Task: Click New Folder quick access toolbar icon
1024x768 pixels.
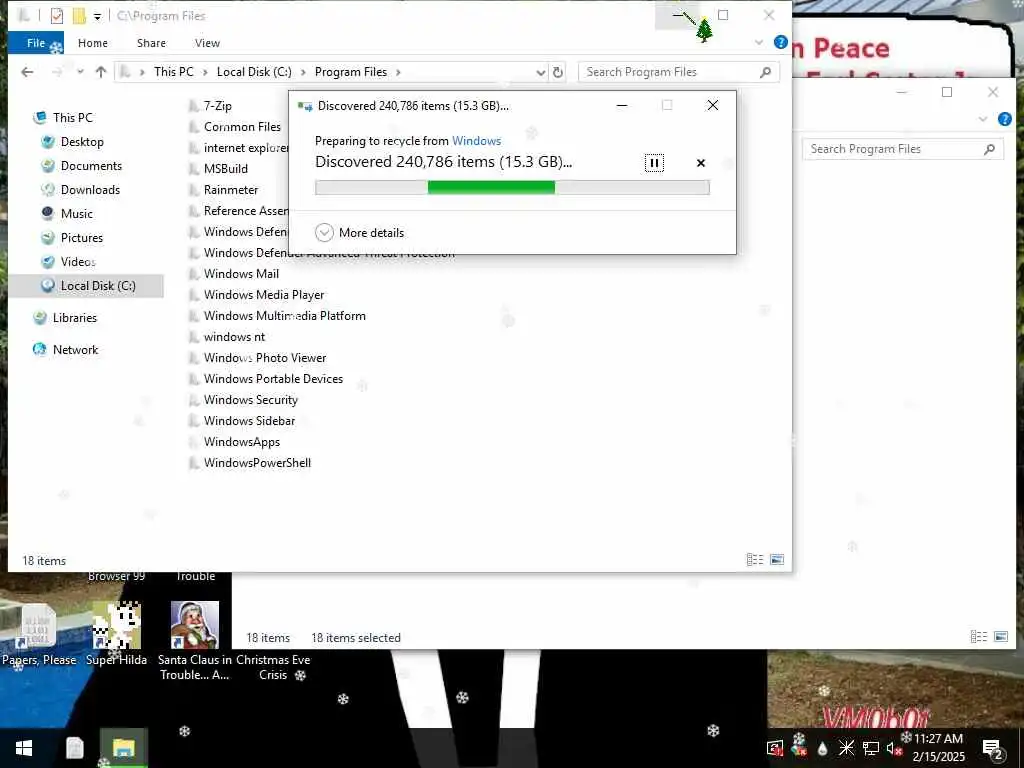Action: point(79,16)
